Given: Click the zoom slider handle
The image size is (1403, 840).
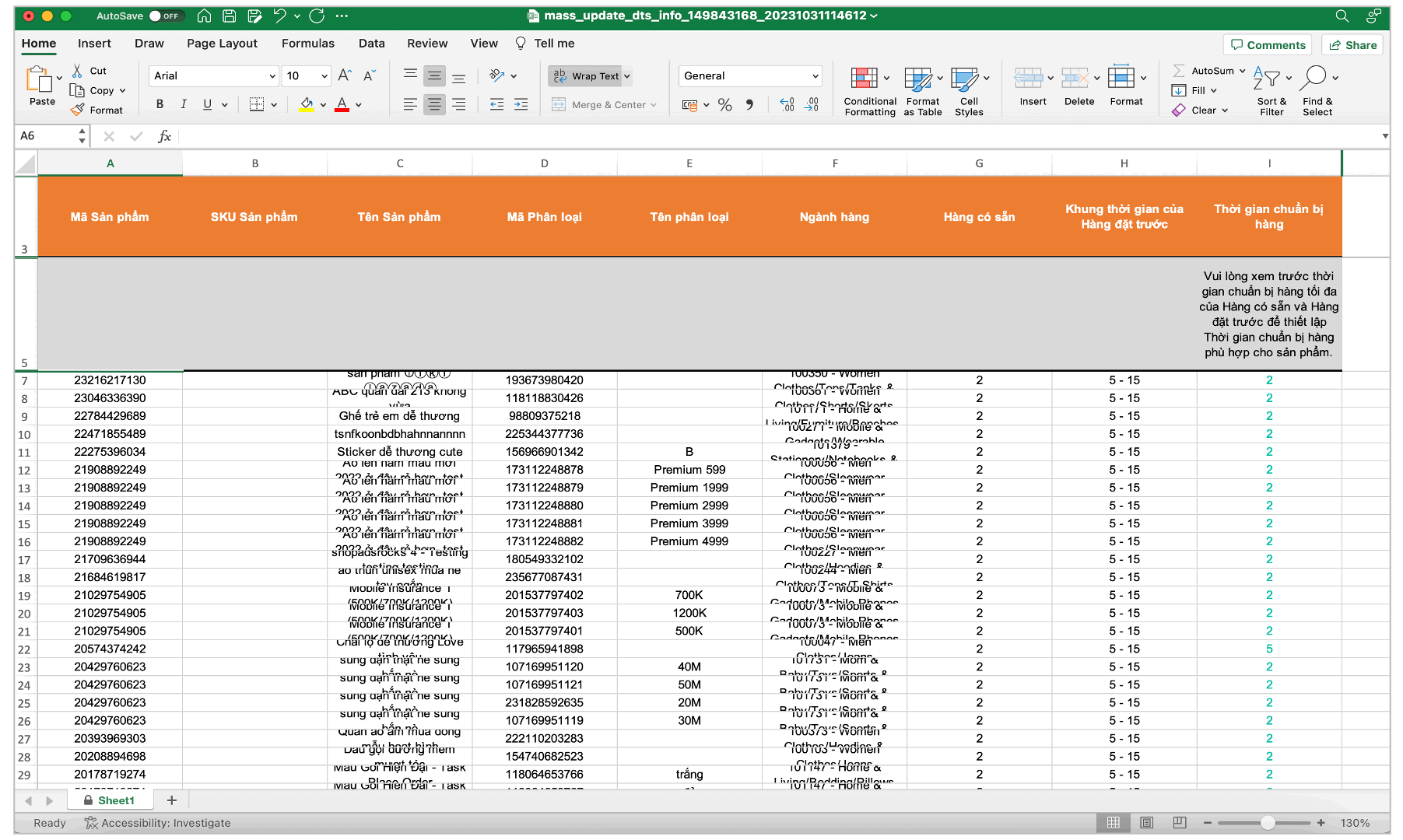Looking at the screenshot, I should pos(1268,823).
